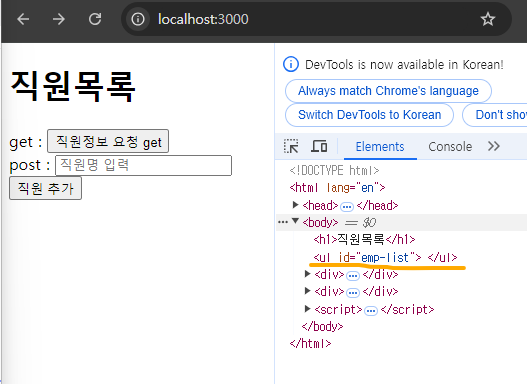Click the 직원 추가 button
Image resolution: width=527 pixels, height=384 pixels.
(x=45, y=188)
